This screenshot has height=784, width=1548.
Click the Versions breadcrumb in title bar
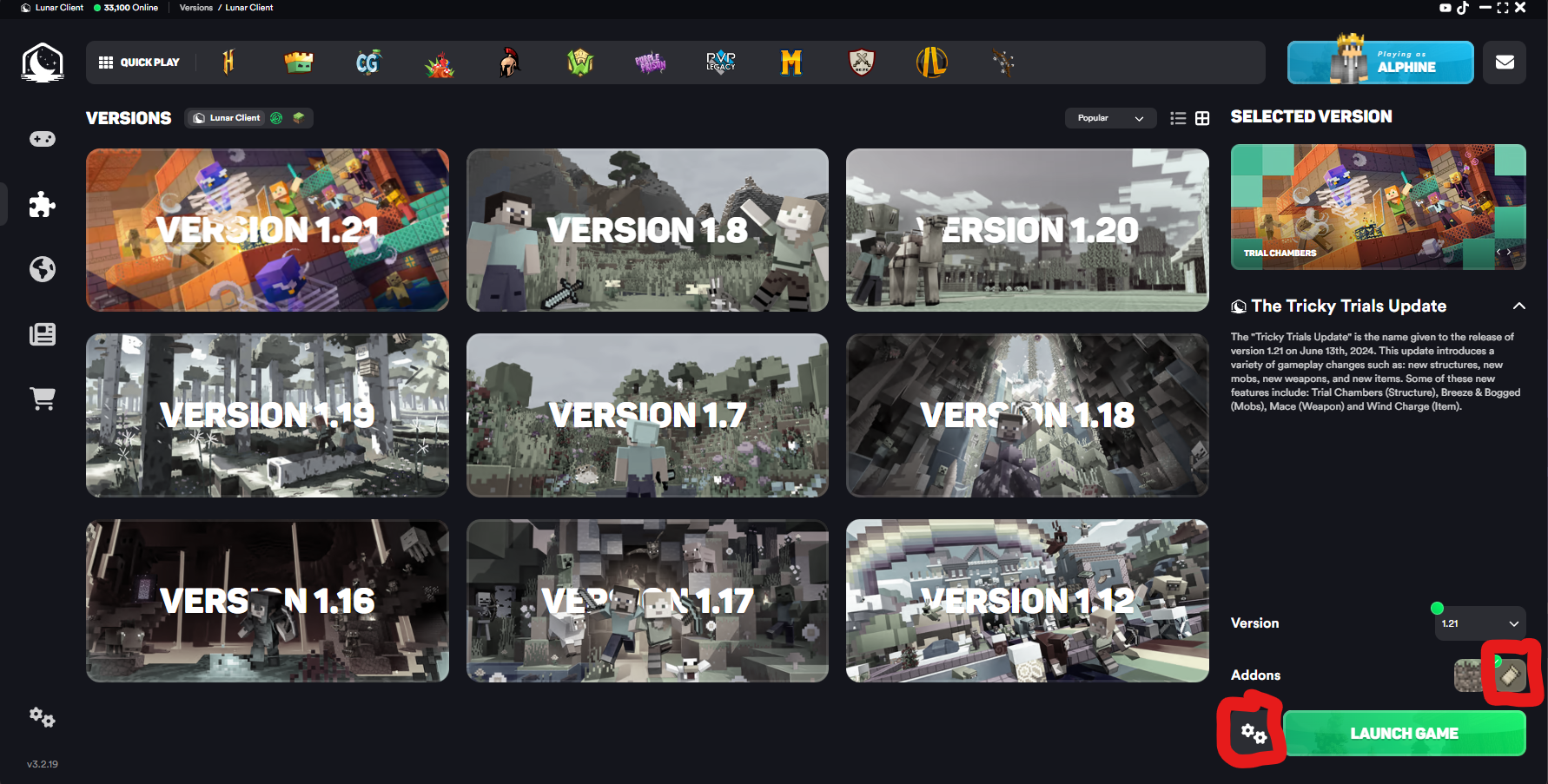point(196,8)
